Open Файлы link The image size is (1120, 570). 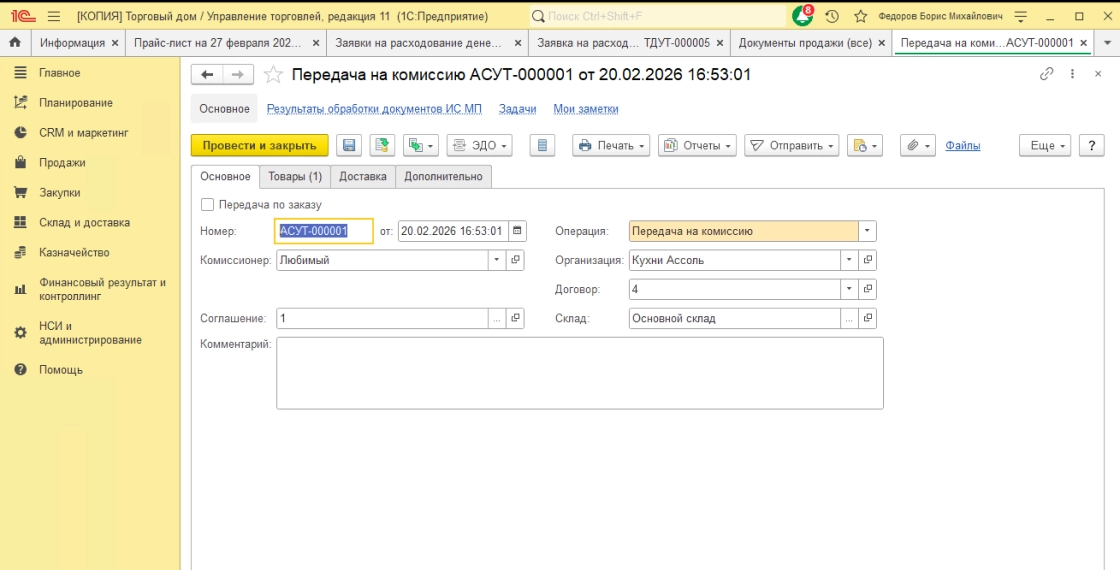pyautogui.click(x=963, y=146)
